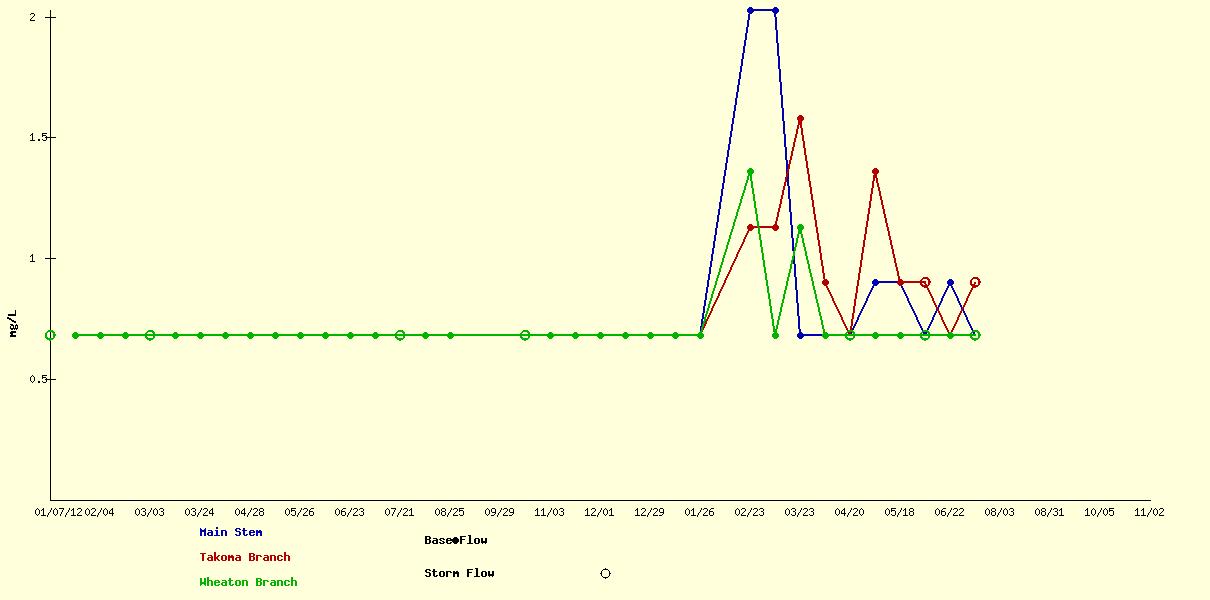Click the Storm Flow open circle legend marker
The width and height of the screenshot is (1210, 600).
605,574
